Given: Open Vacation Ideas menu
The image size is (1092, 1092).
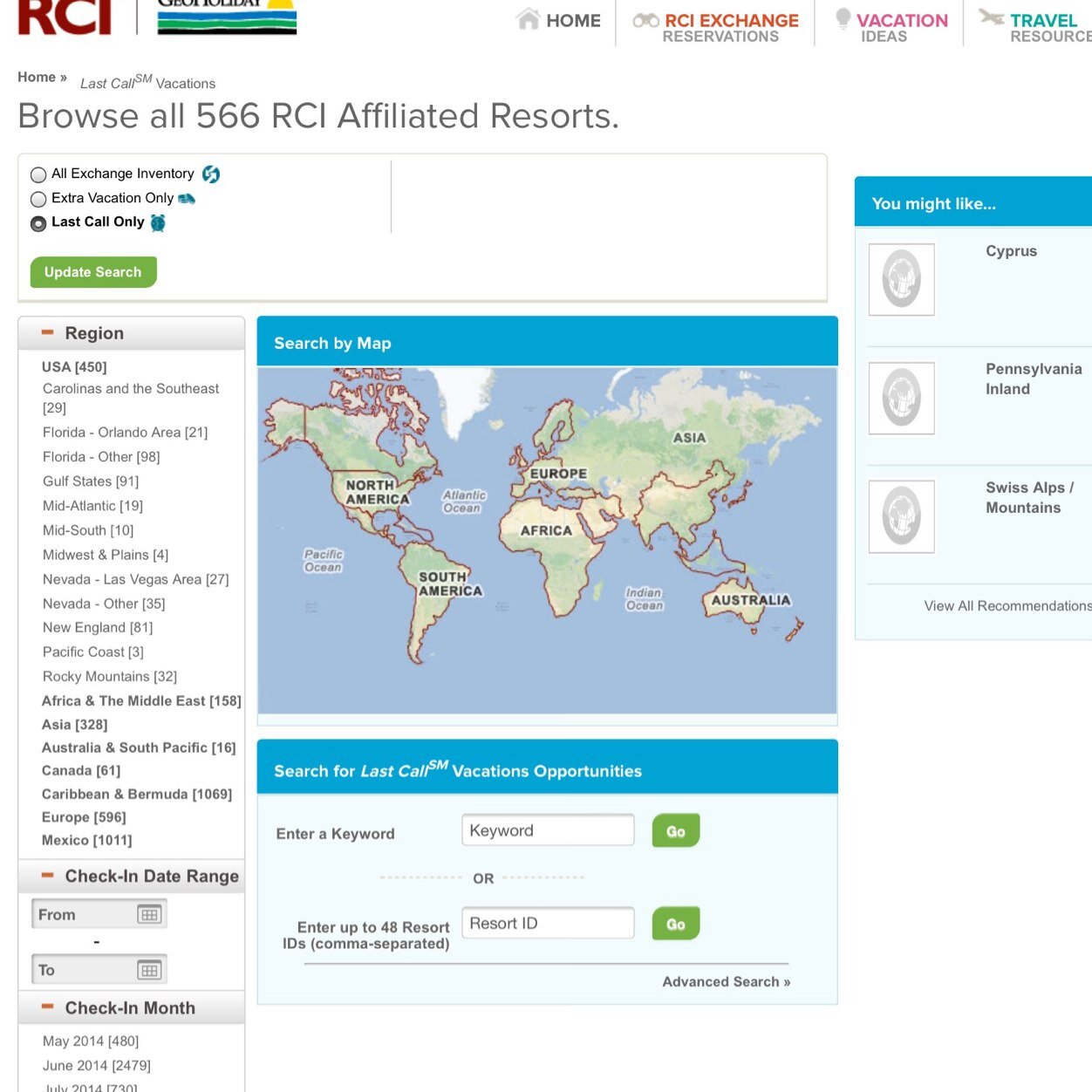Looking at the screenshot, I should click(902, 28).
